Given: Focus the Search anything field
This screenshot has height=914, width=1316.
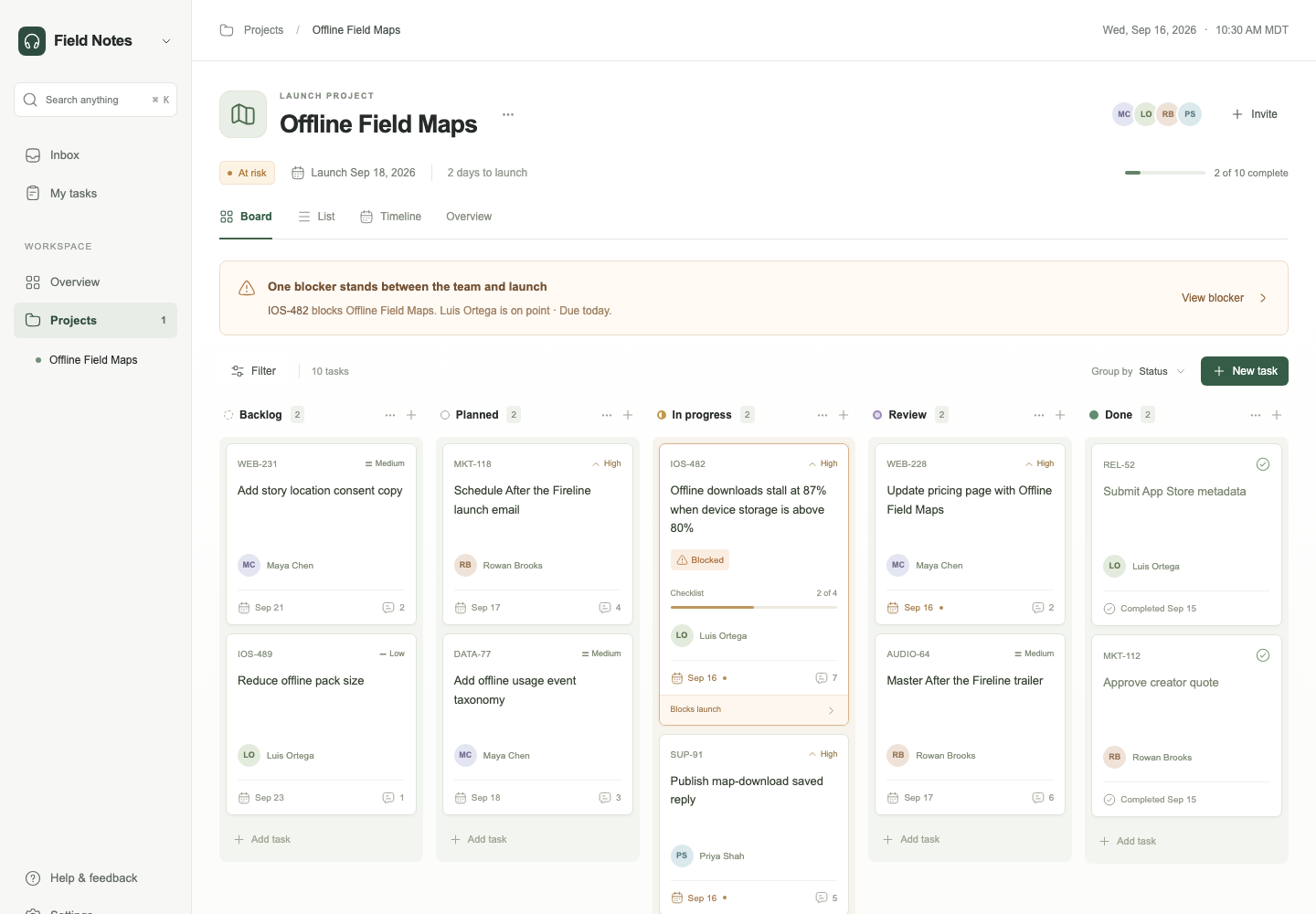Looking at the screenshot, I should 95,100.
